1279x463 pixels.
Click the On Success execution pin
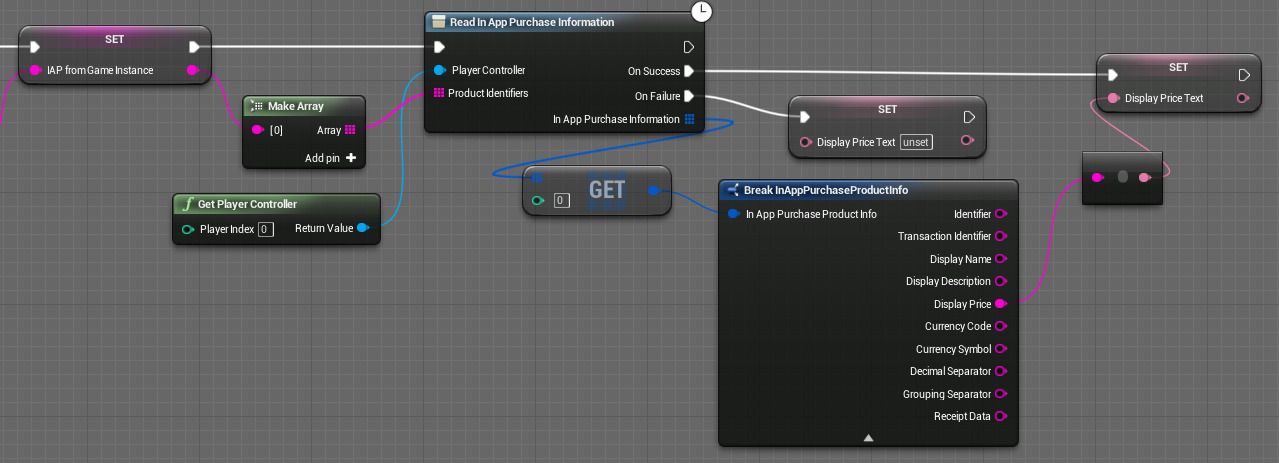tap(689, 71)
